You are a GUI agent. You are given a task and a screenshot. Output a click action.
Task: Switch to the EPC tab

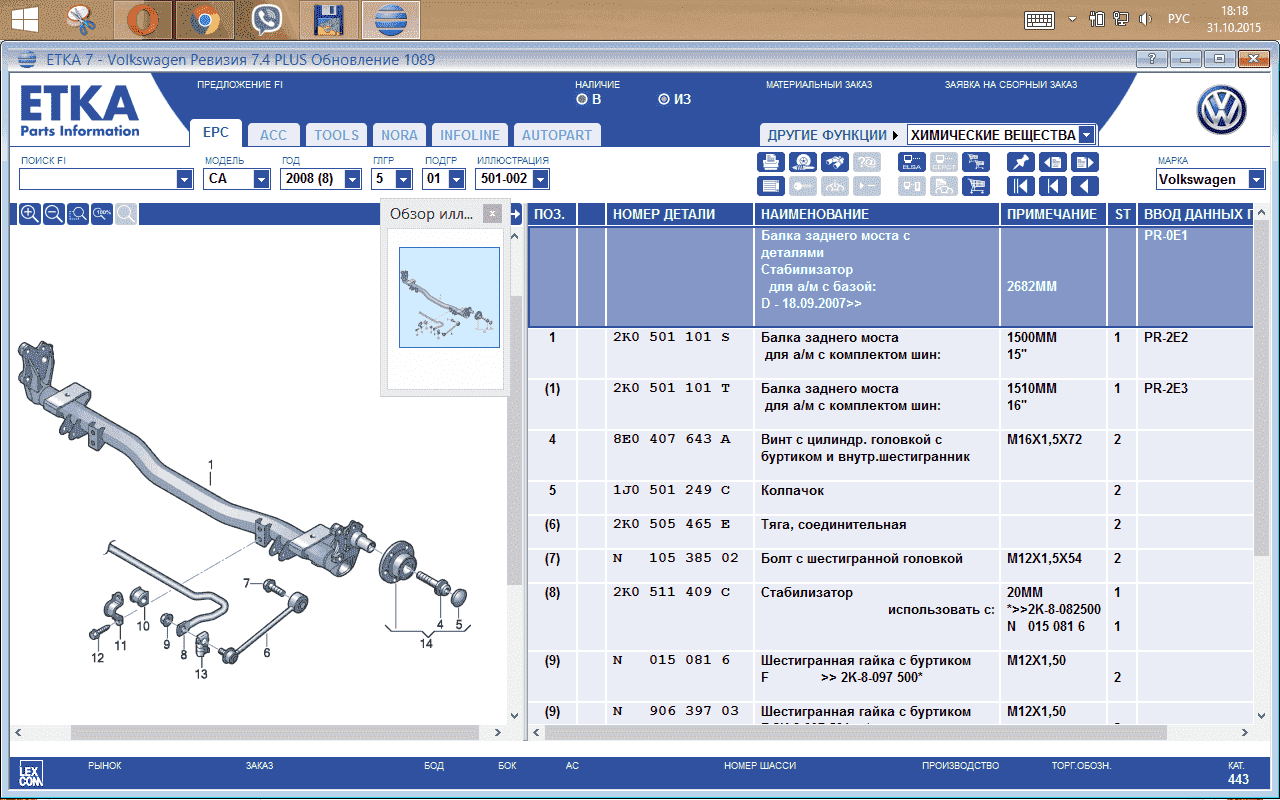[216, 133]
